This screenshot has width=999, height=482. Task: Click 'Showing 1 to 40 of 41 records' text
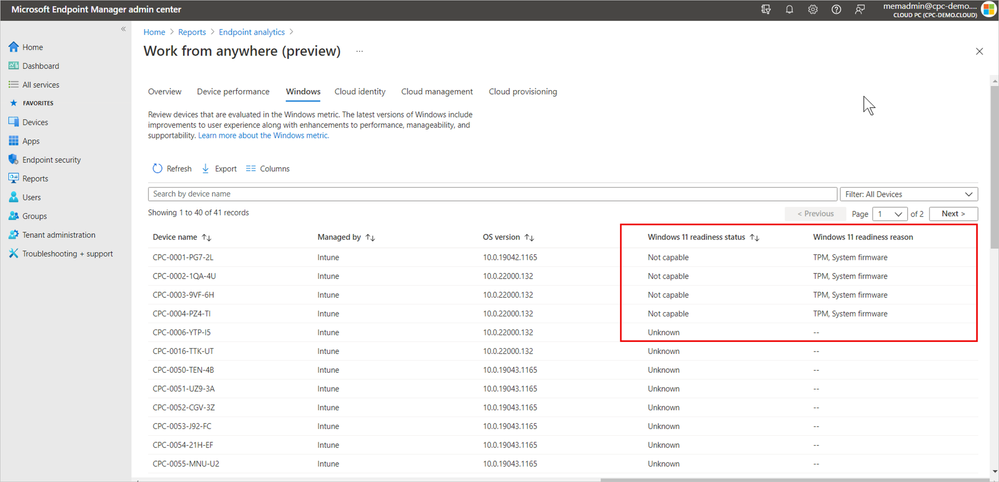(x=198, y=213)
